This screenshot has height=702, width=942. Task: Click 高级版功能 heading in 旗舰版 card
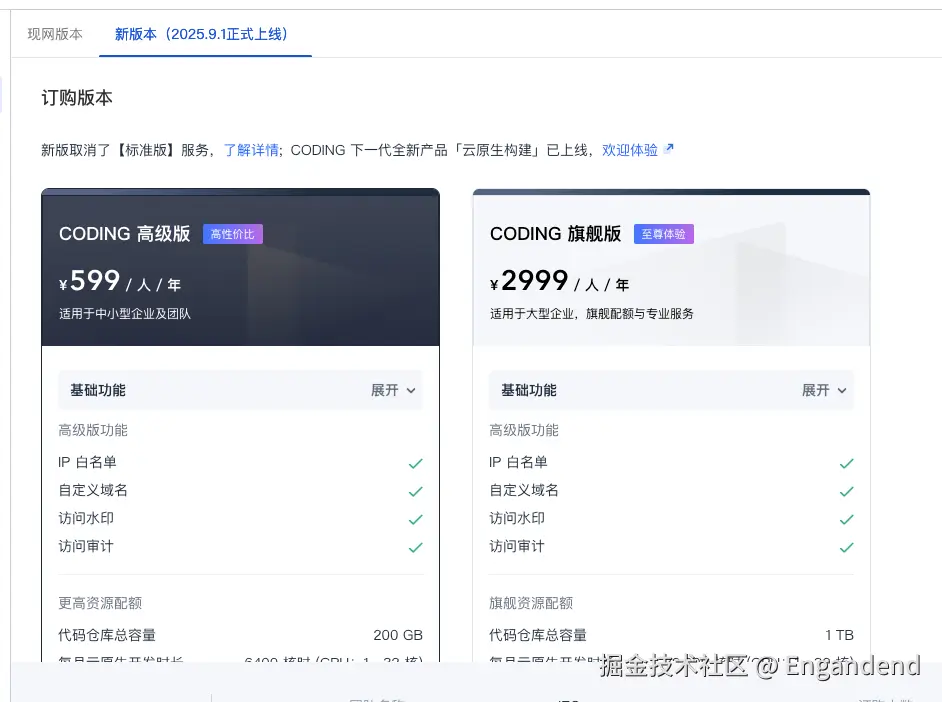(x=524, y=430)
